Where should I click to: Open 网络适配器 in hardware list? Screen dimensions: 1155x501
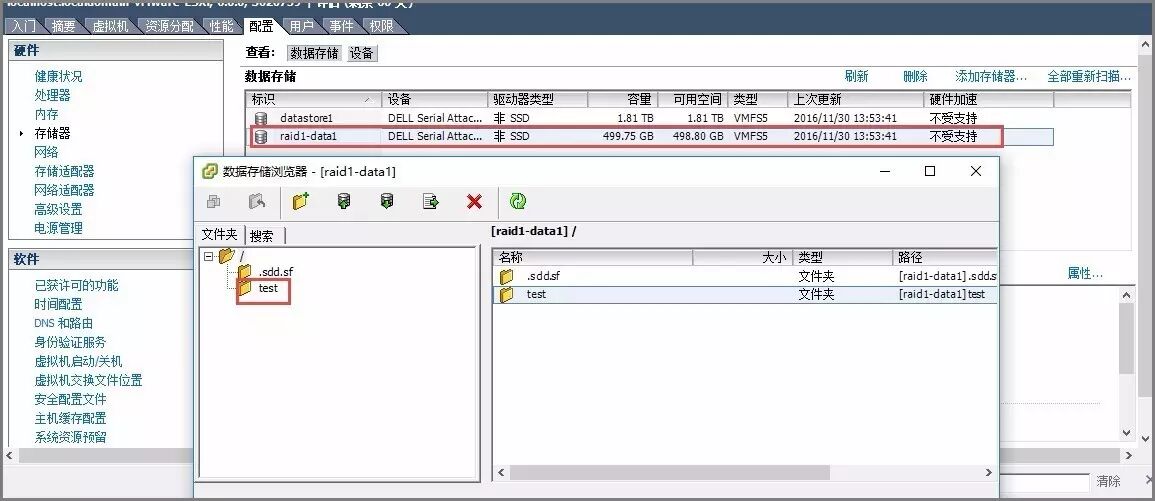[x=64, y=190]
